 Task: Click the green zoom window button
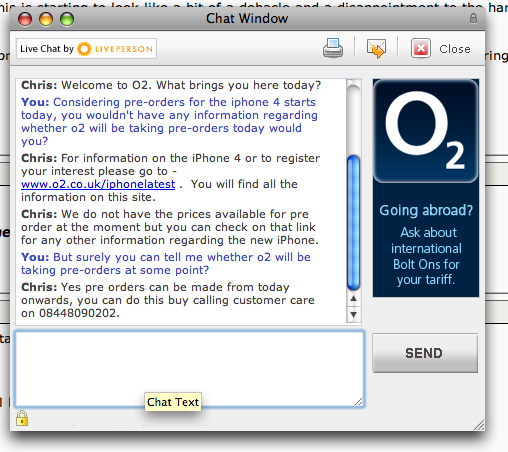(x=67, y=19)
